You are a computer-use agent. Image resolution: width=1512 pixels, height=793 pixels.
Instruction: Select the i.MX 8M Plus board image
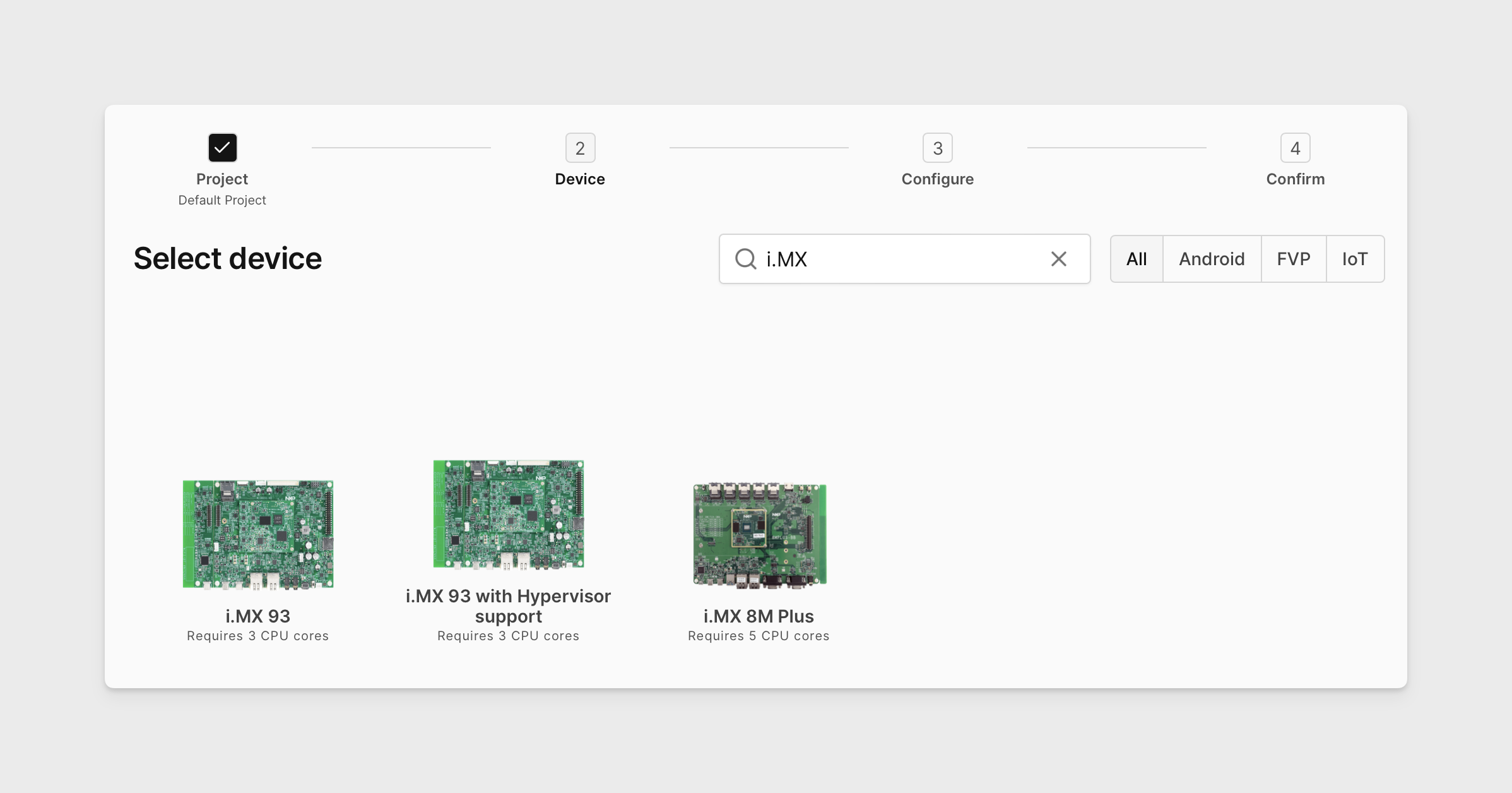click(759, 535)
